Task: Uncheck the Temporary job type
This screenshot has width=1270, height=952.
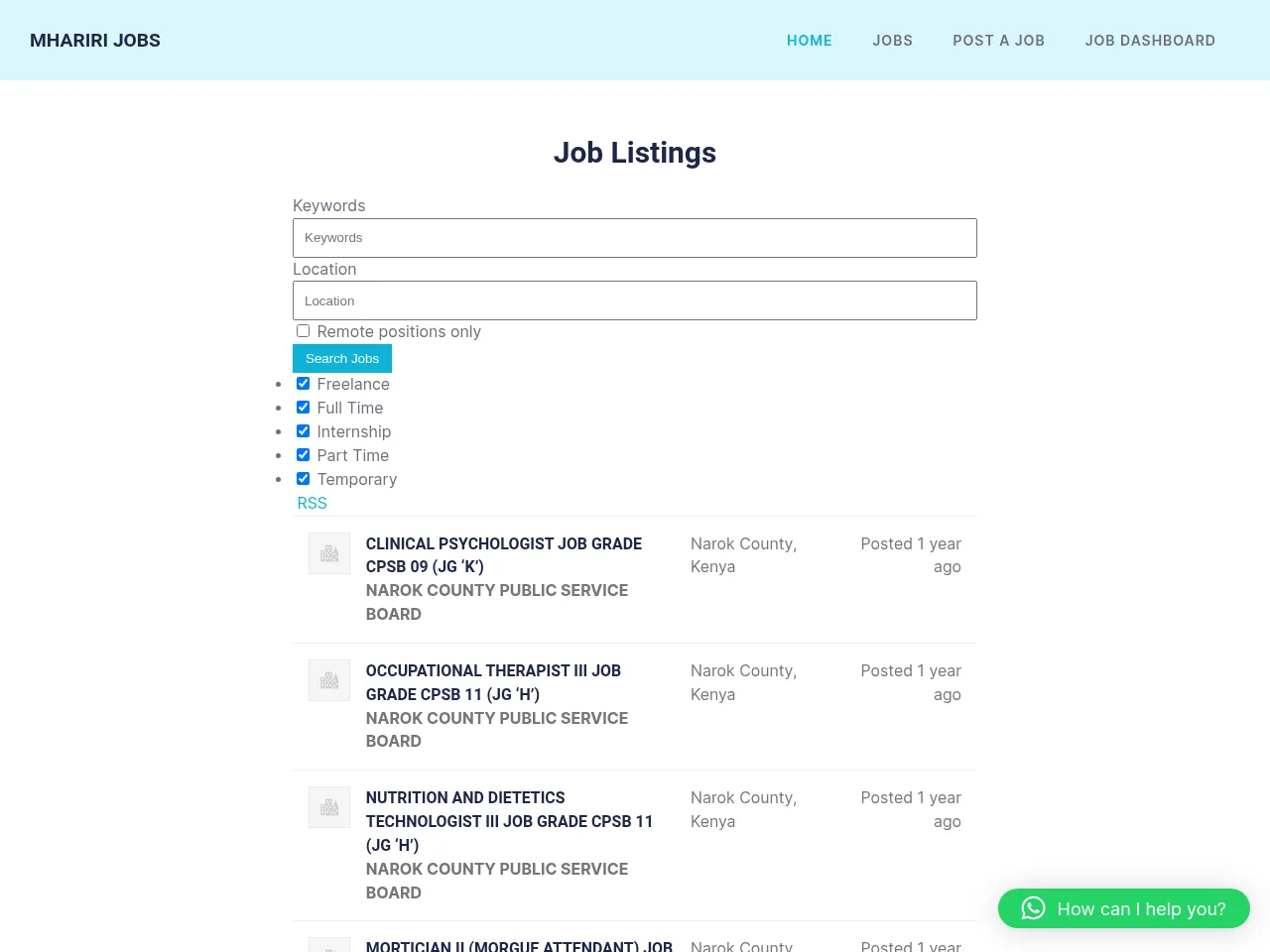Action: click(x=304, y=479)
